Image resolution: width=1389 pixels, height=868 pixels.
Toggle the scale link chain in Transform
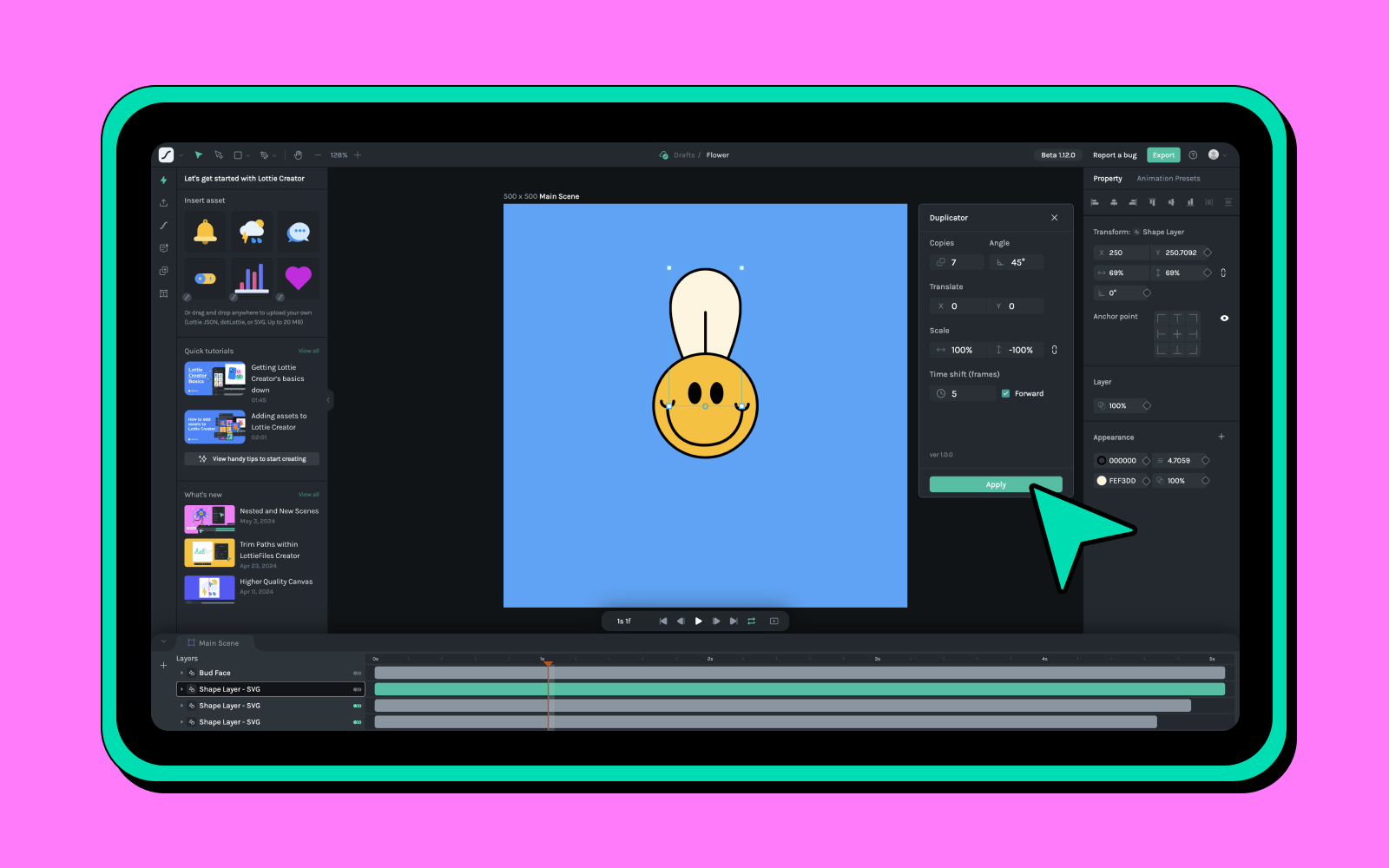click(1223, 273)
